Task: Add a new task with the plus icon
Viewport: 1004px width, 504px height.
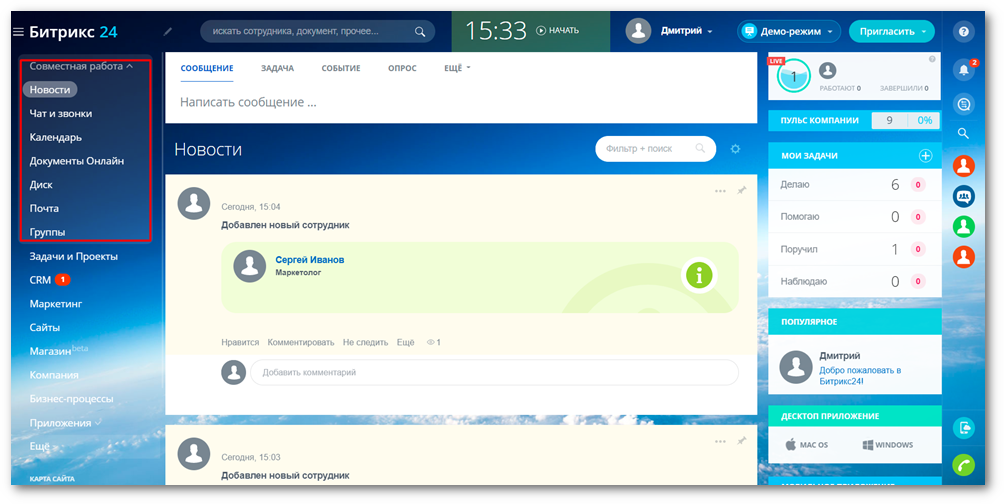Action: 925,156
